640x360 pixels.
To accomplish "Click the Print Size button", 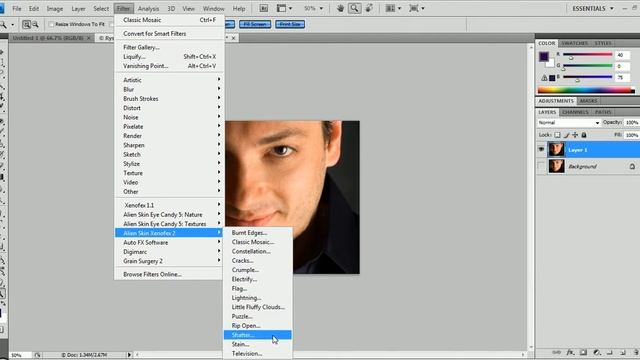I will pos(290,24).
